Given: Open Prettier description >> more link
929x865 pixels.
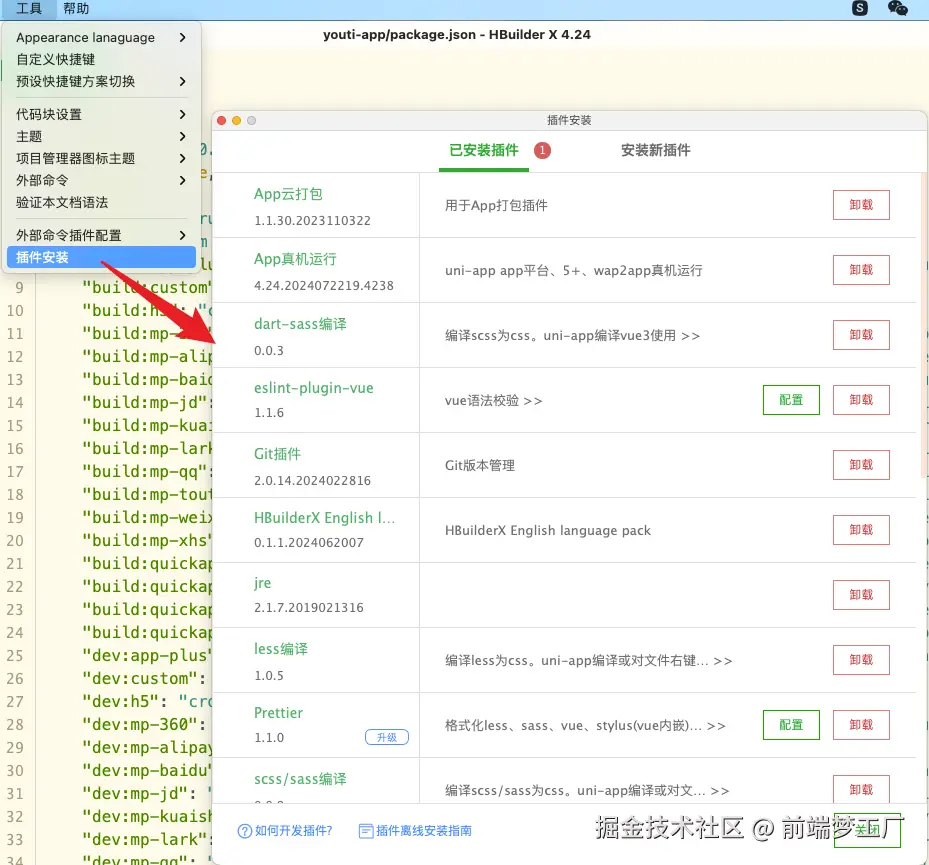Looking at the screenshot, I should coord(716,726).
